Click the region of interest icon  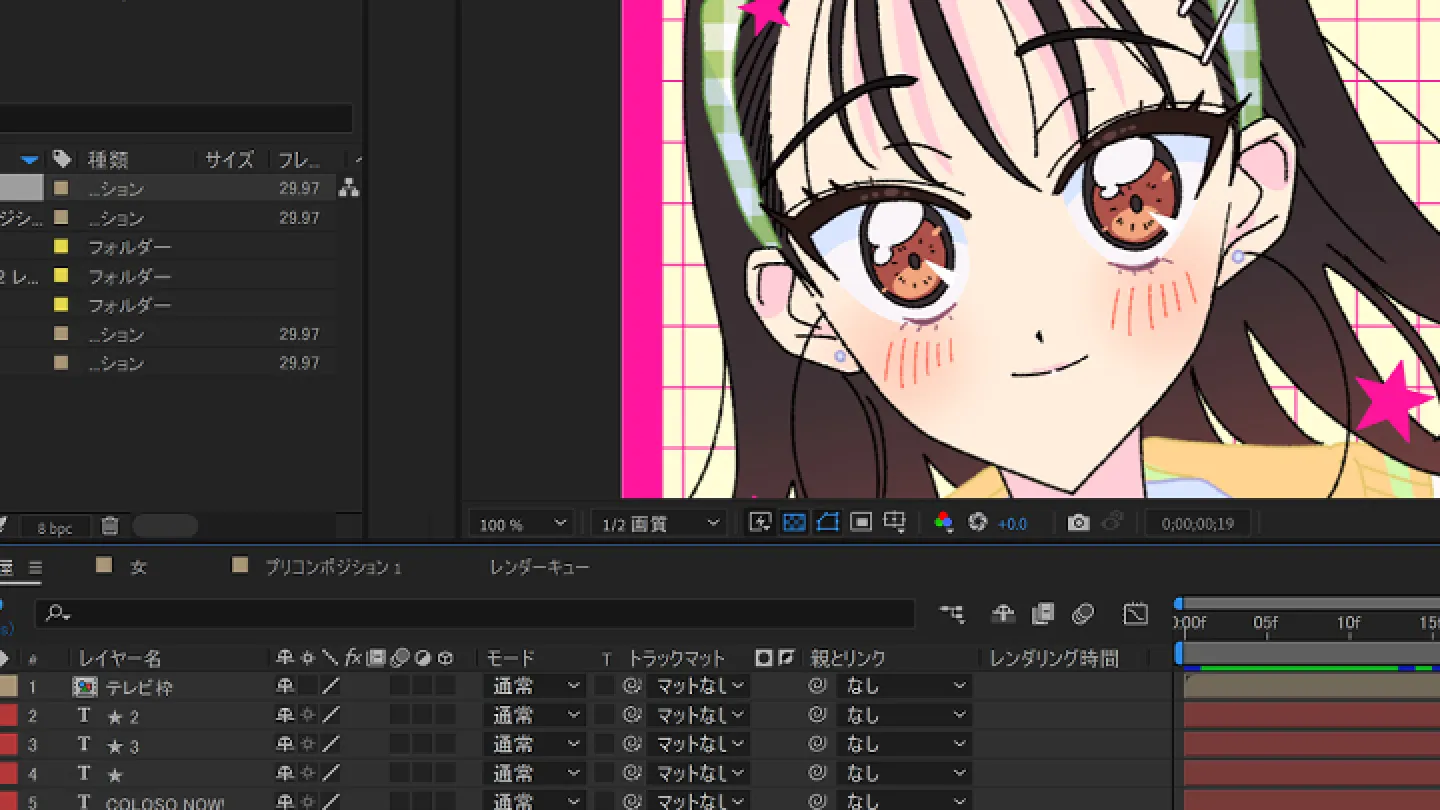tap(861, 522)
